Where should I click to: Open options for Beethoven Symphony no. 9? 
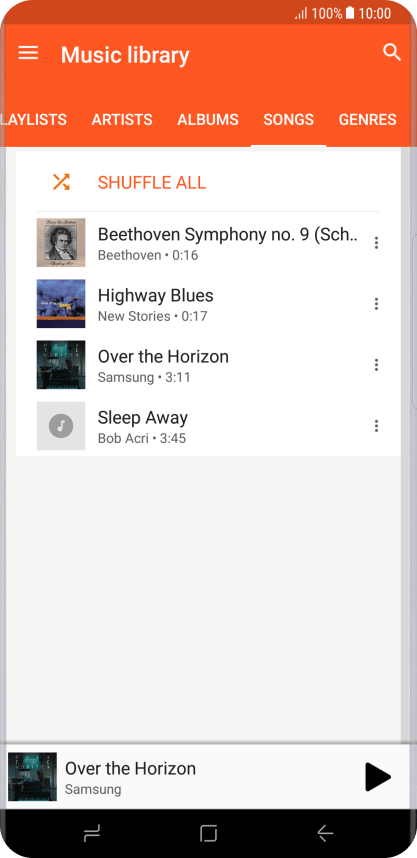[376, 243]
